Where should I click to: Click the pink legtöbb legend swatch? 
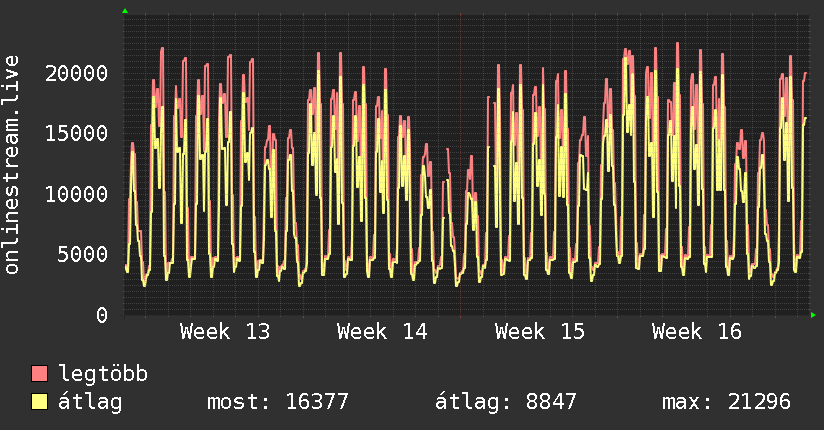coord(39,374)
